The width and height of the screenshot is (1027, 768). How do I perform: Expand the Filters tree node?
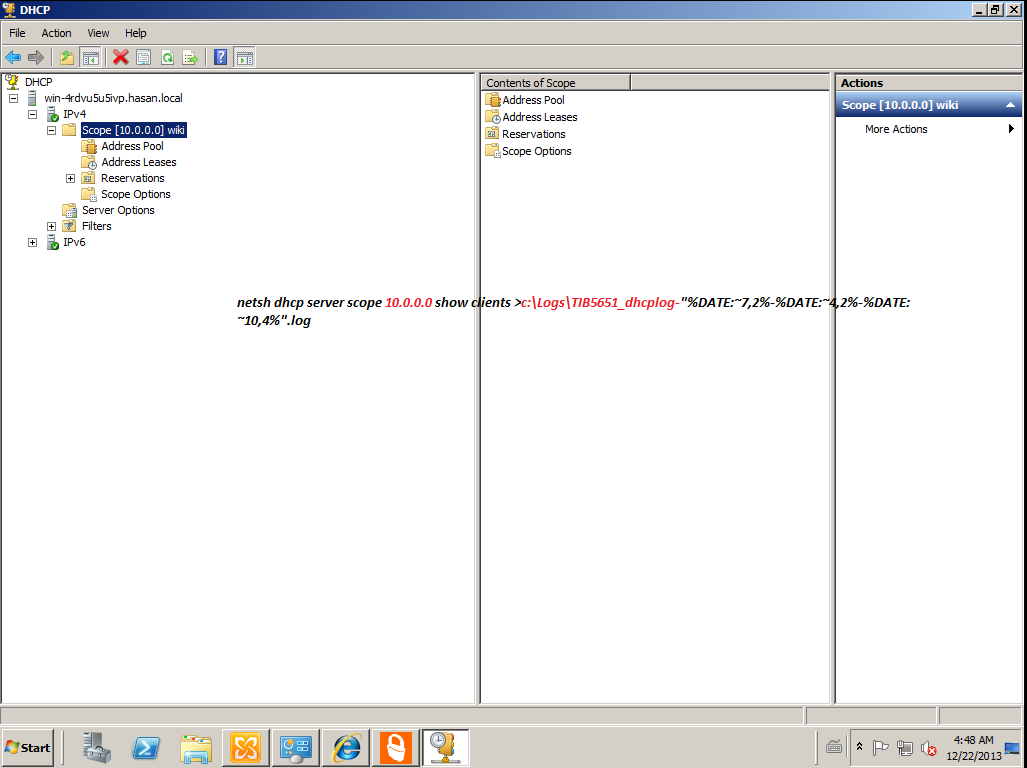(52, 226)
